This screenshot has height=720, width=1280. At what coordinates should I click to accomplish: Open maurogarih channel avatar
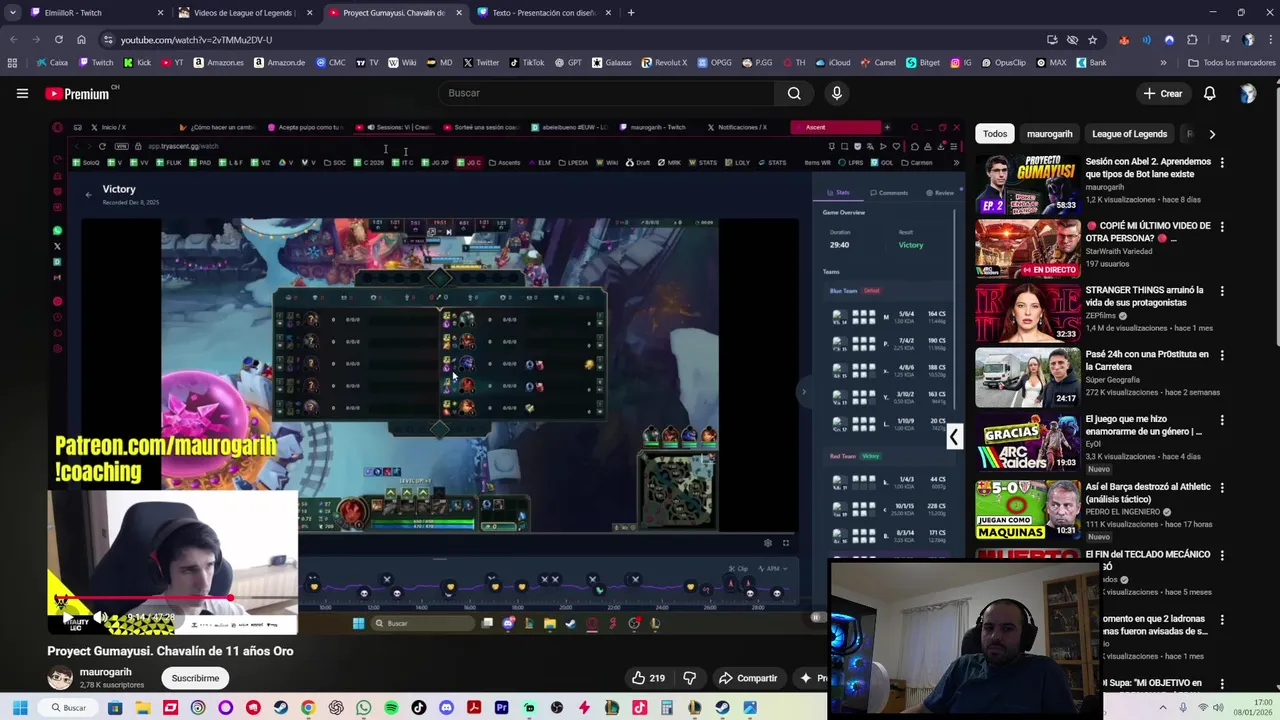[x=60, y=678]
